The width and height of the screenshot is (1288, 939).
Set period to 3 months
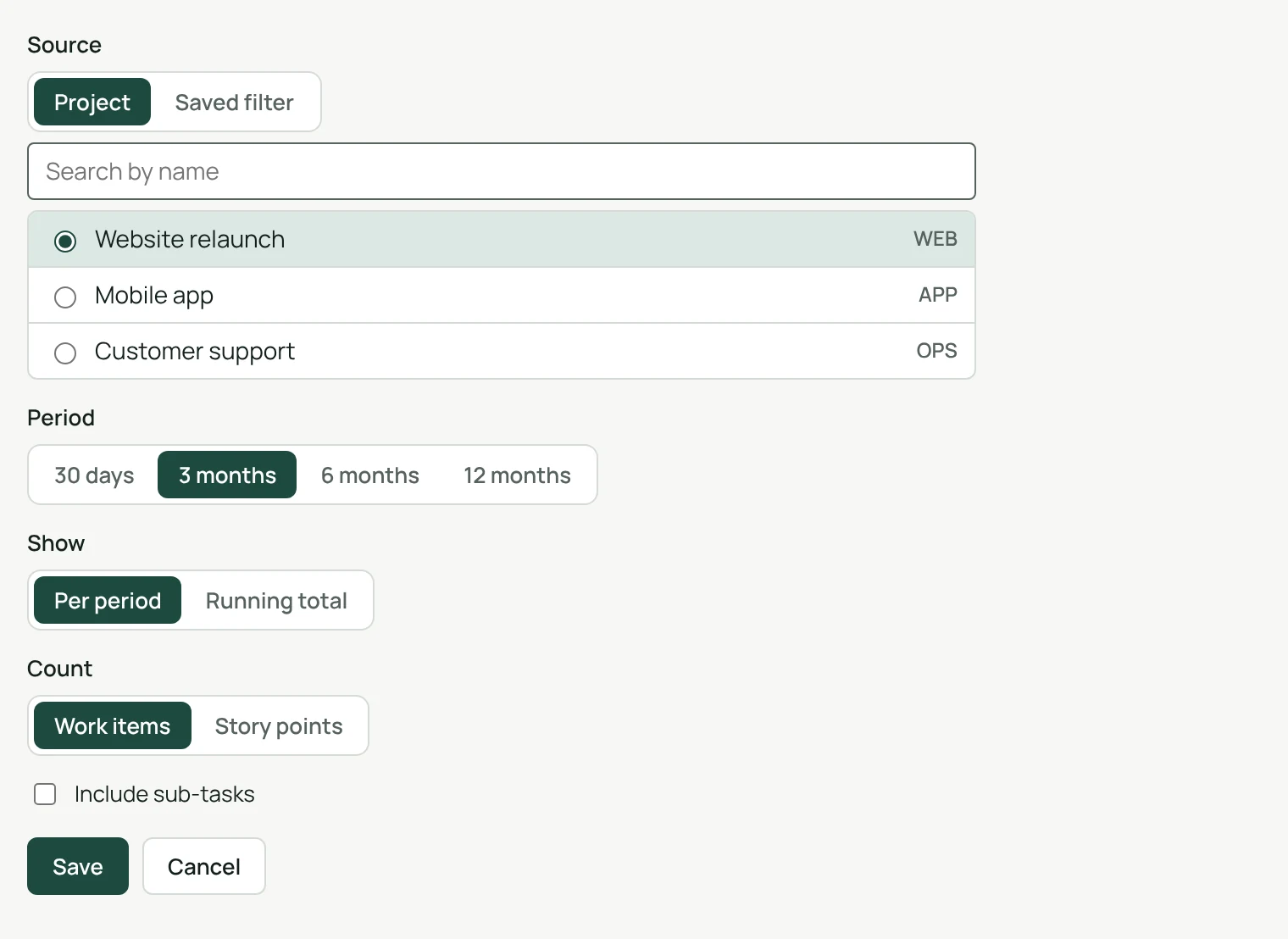coord(227,475)
